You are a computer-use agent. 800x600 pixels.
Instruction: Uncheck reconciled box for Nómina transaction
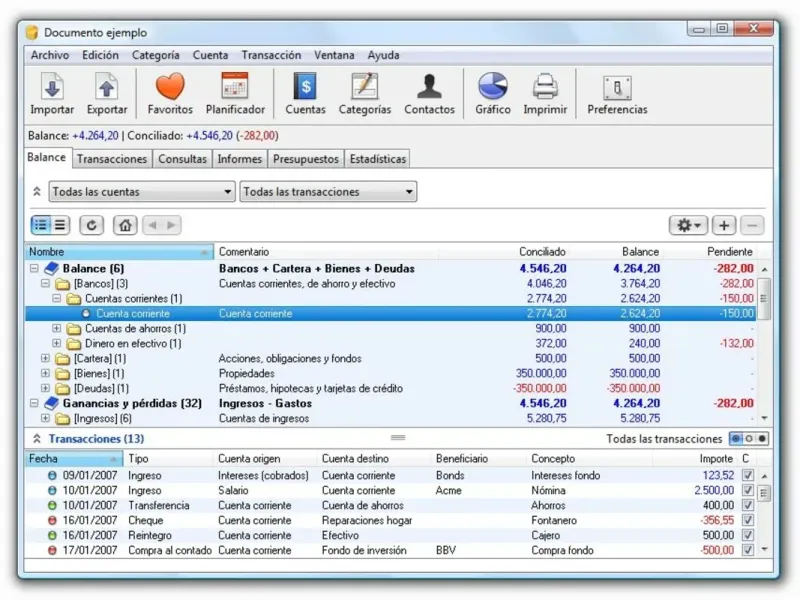coord(747,491)
